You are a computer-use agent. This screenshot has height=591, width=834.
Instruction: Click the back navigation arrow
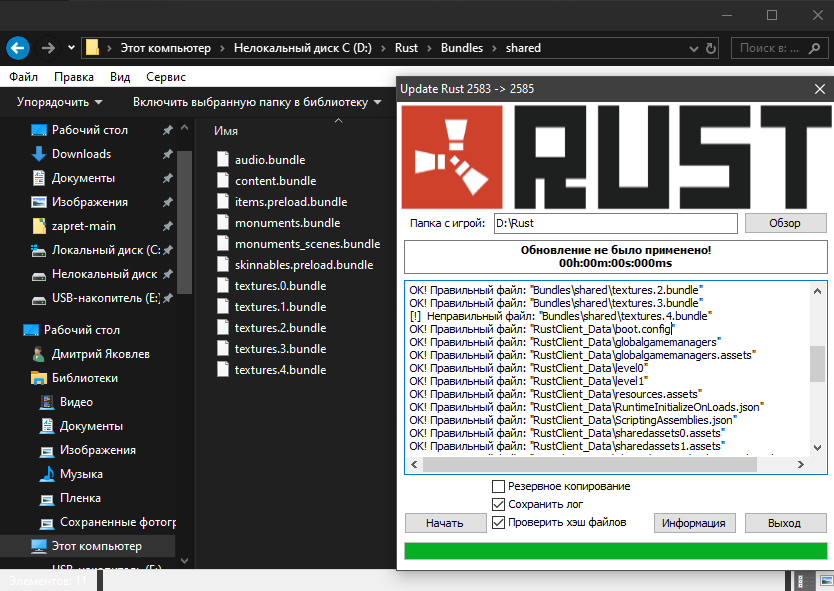[x=17, y=47]
